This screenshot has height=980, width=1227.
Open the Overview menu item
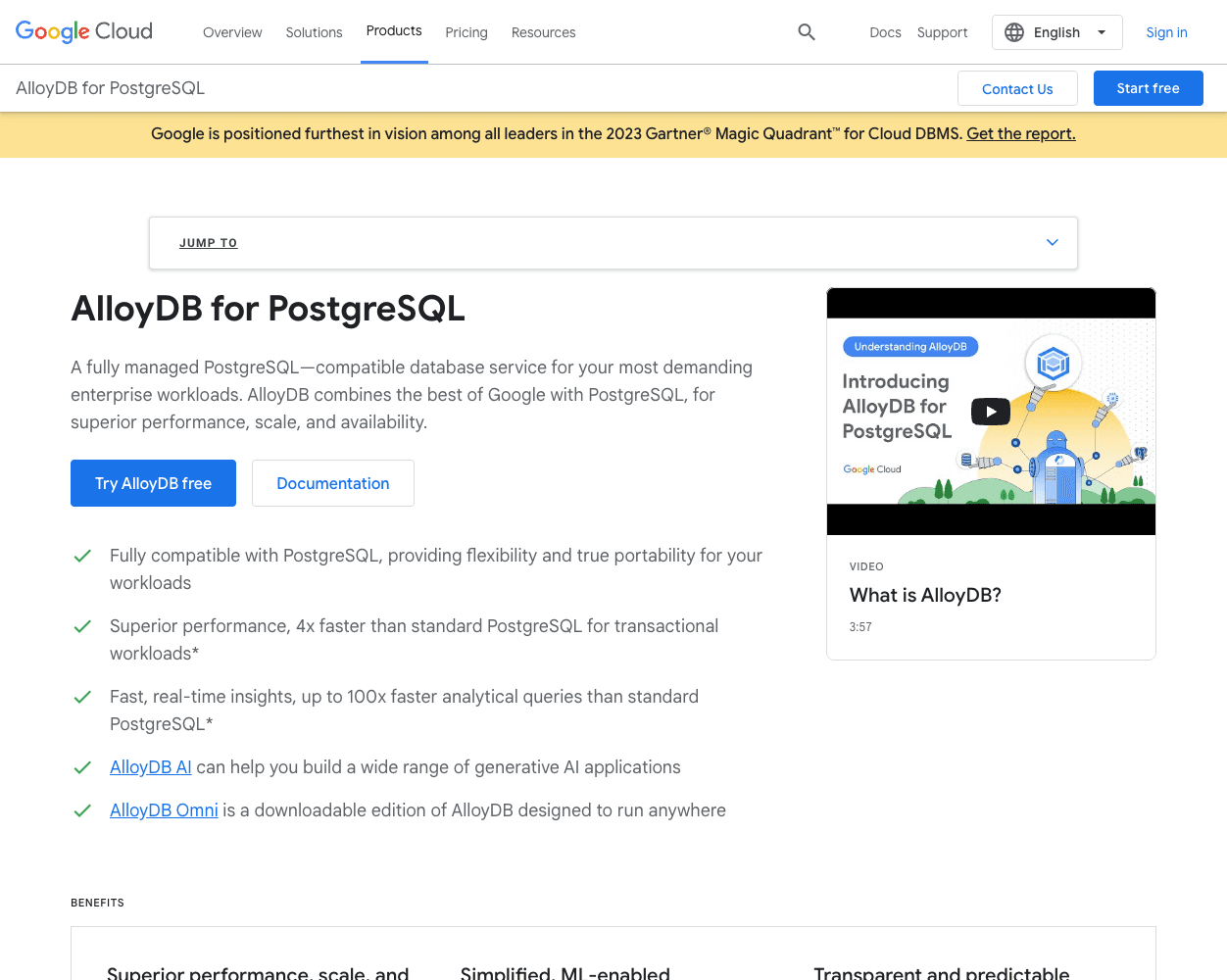tap(232, 32)
